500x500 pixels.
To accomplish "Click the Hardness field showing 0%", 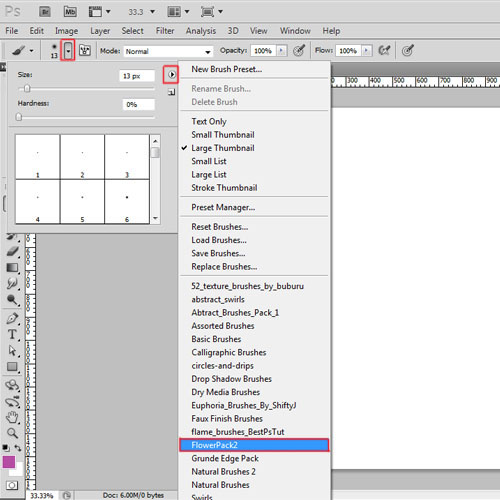I will coord(138,104).
